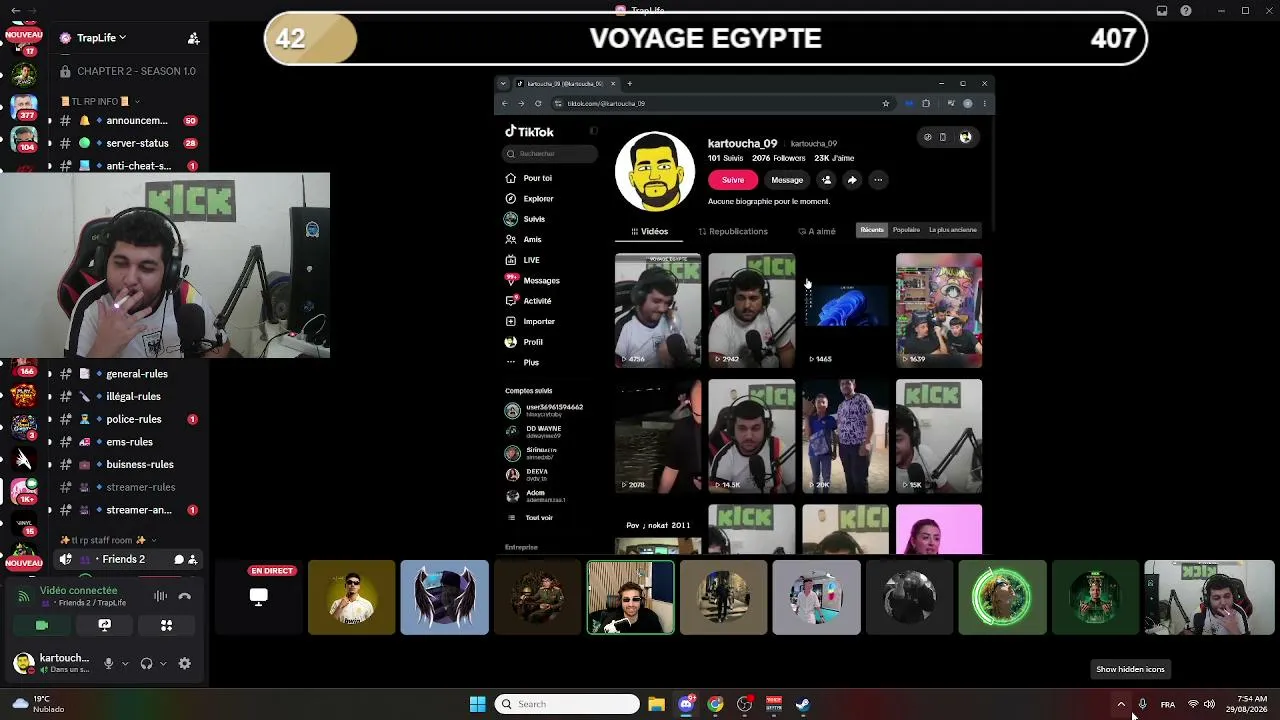This screenshot has width=1280, height=720.
Task: Click Tout voir under Comptes suivis
Action: click(531, 518)
